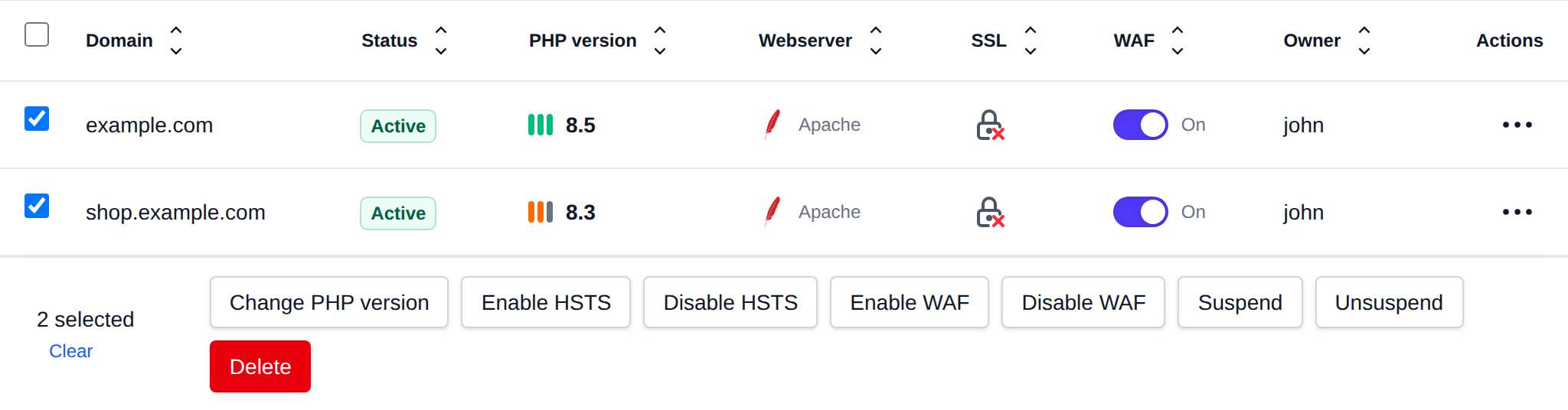Sort table by WAF column

tap(1178, 41)
